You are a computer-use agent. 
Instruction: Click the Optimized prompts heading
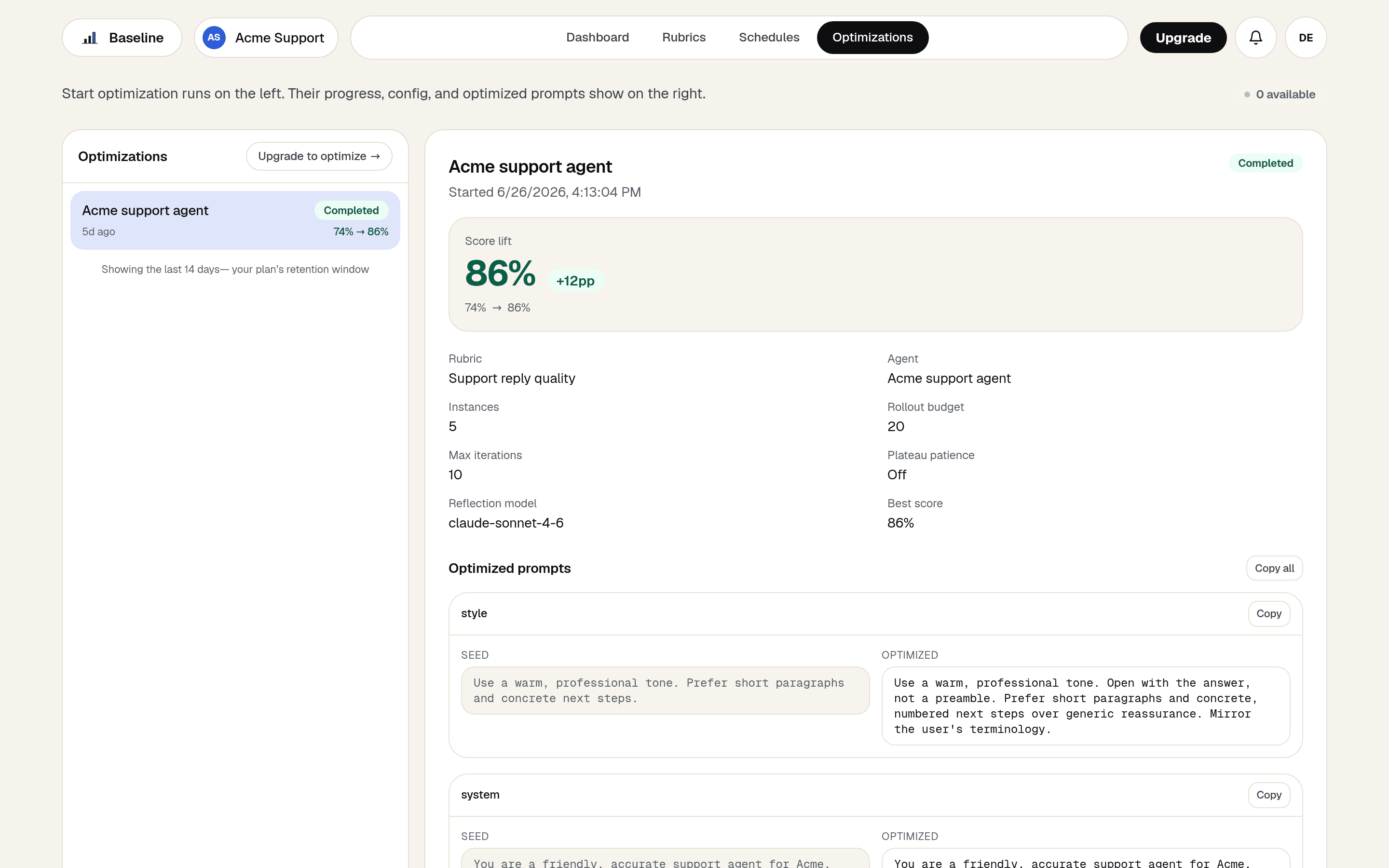[509, 569]
